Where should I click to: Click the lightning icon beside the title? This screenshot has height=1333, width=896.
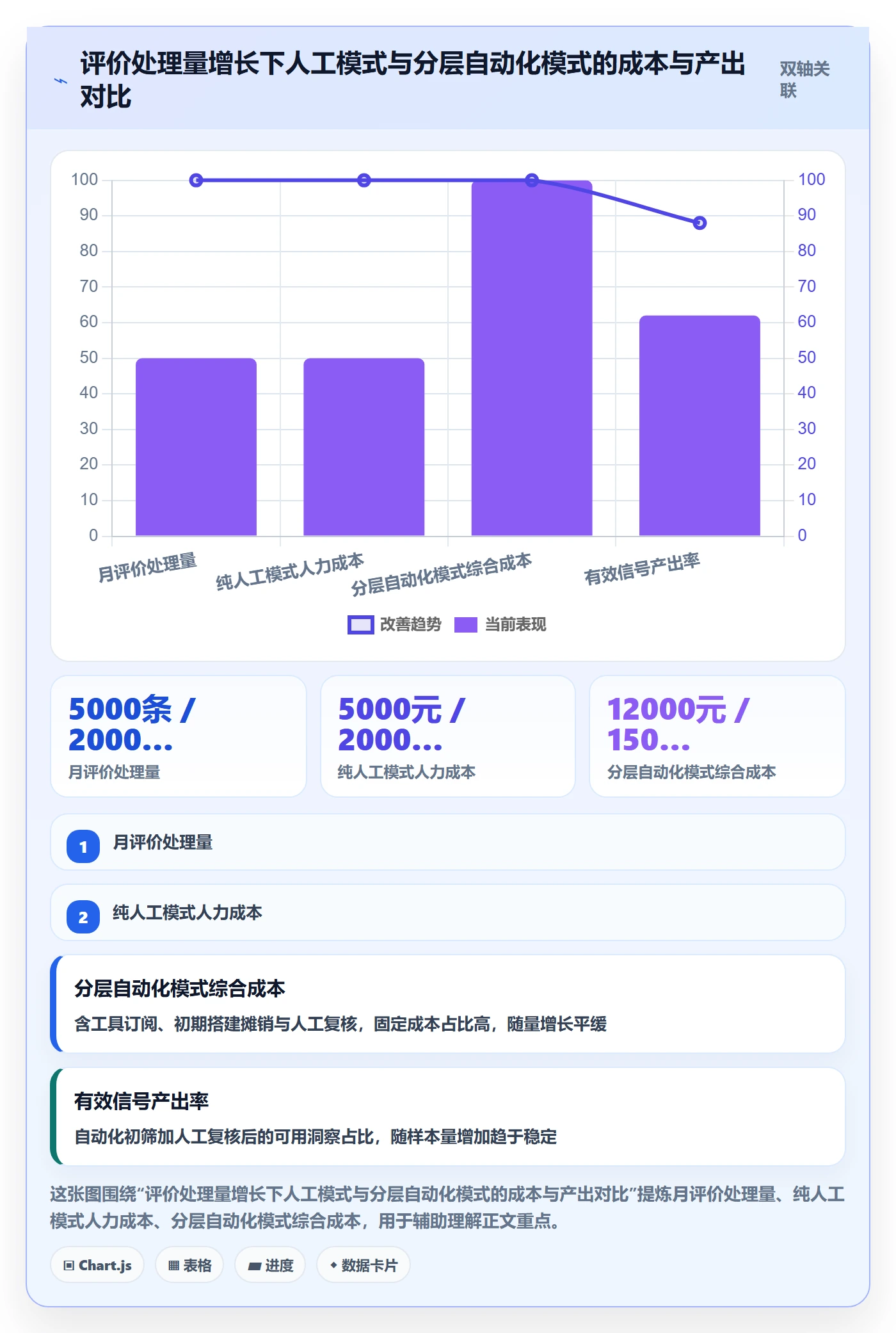[x=60, y=81]
